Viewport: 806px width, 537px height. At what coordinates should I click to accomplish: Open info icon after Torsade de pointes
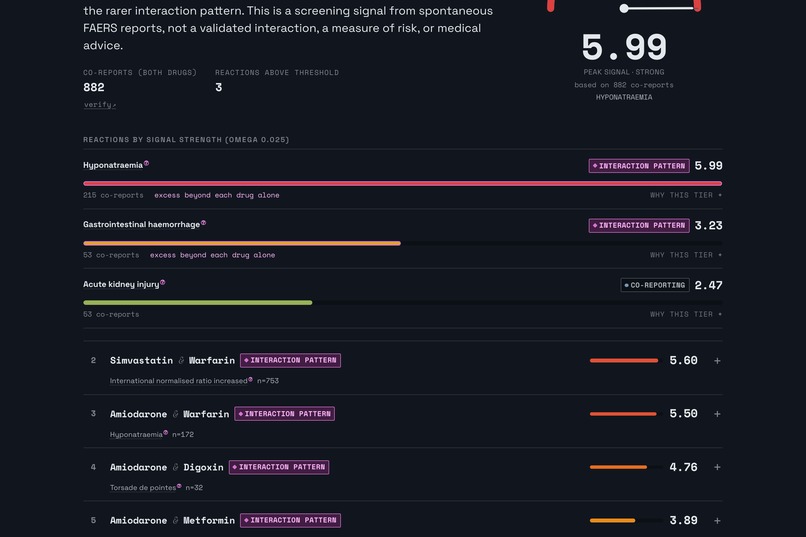[x=179, y=486]
